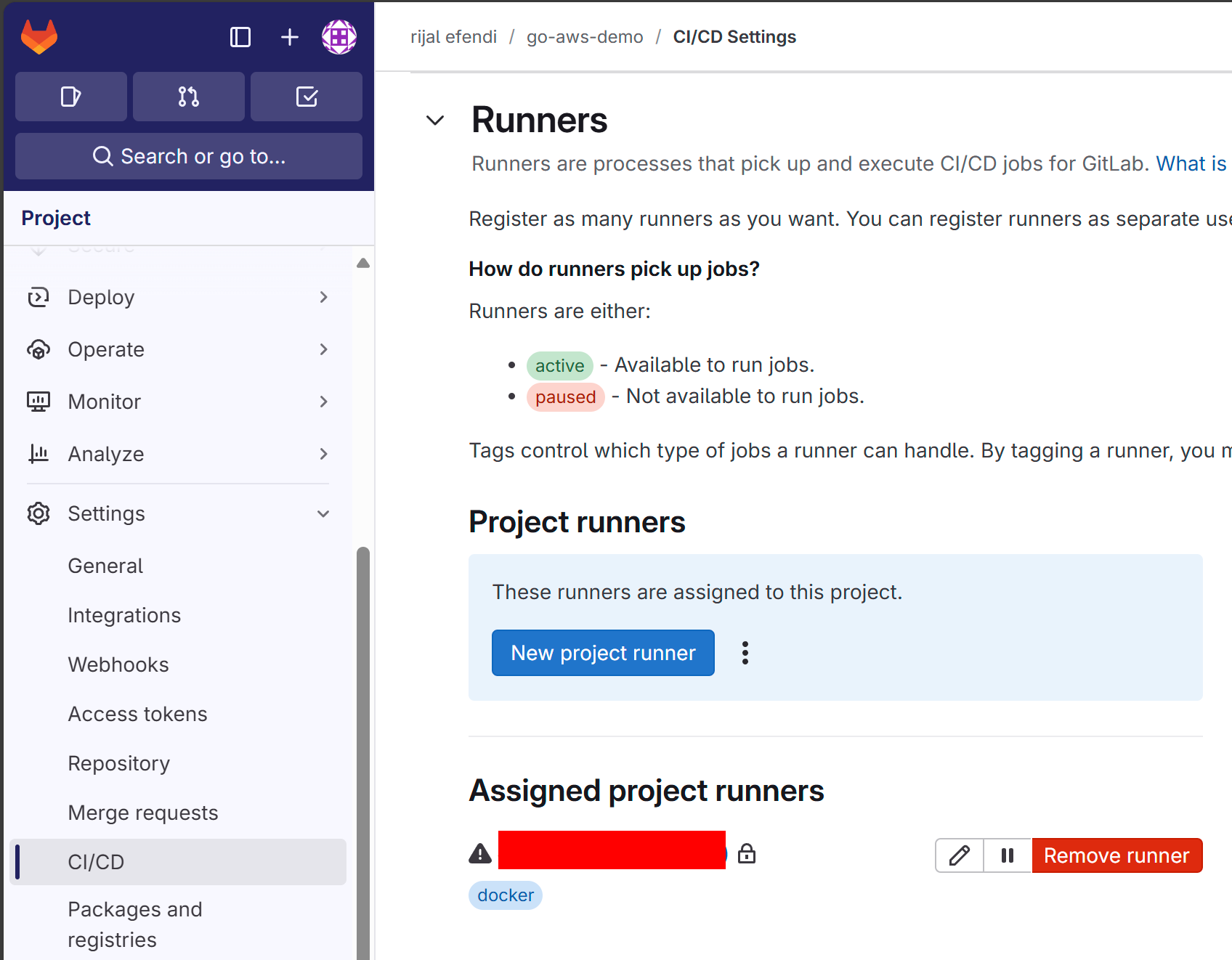Click the Search or go to field
Screen dimensions: 1232x960
click(188, 156)
